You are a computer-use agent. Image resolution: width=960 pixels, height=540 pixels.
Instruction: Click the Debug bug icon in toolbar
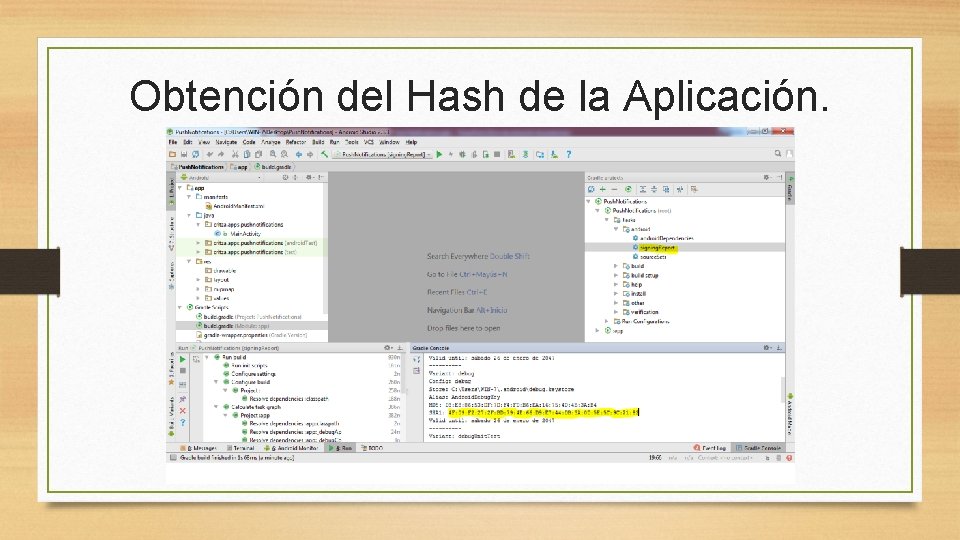[x=462, y=154]
